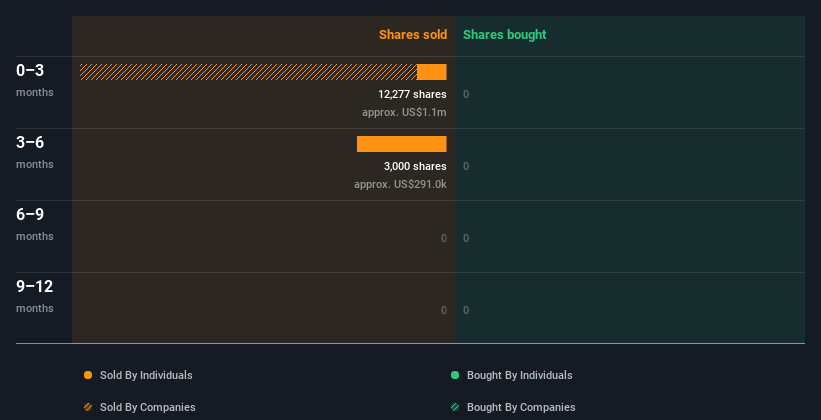This screenshot has height=420, width=821.
Task: Click the 'Bought By Individuals' green legend dot
Action: 455,375
